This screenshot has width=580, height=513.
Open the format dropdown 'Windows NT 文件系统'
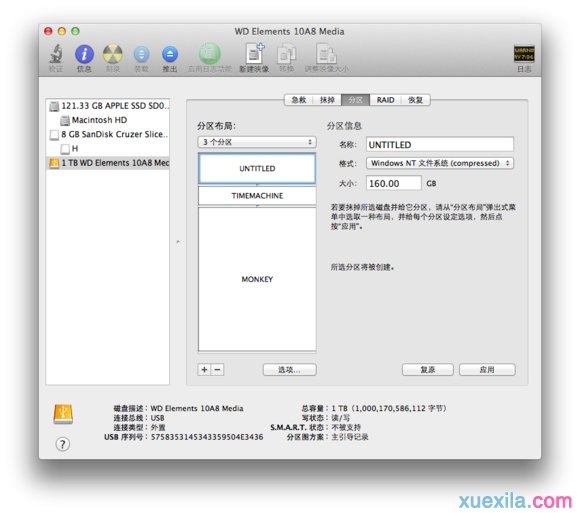point(440,163)
